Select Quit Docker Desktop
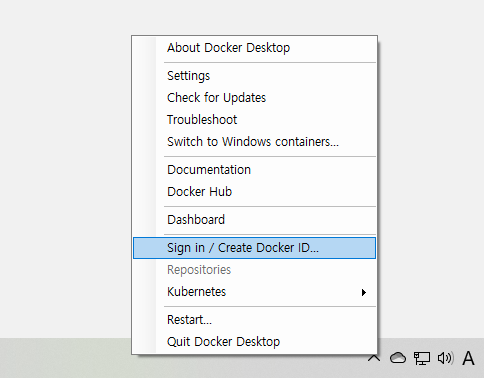This screenshot has height=379, width=484. (x=254, y=342)
